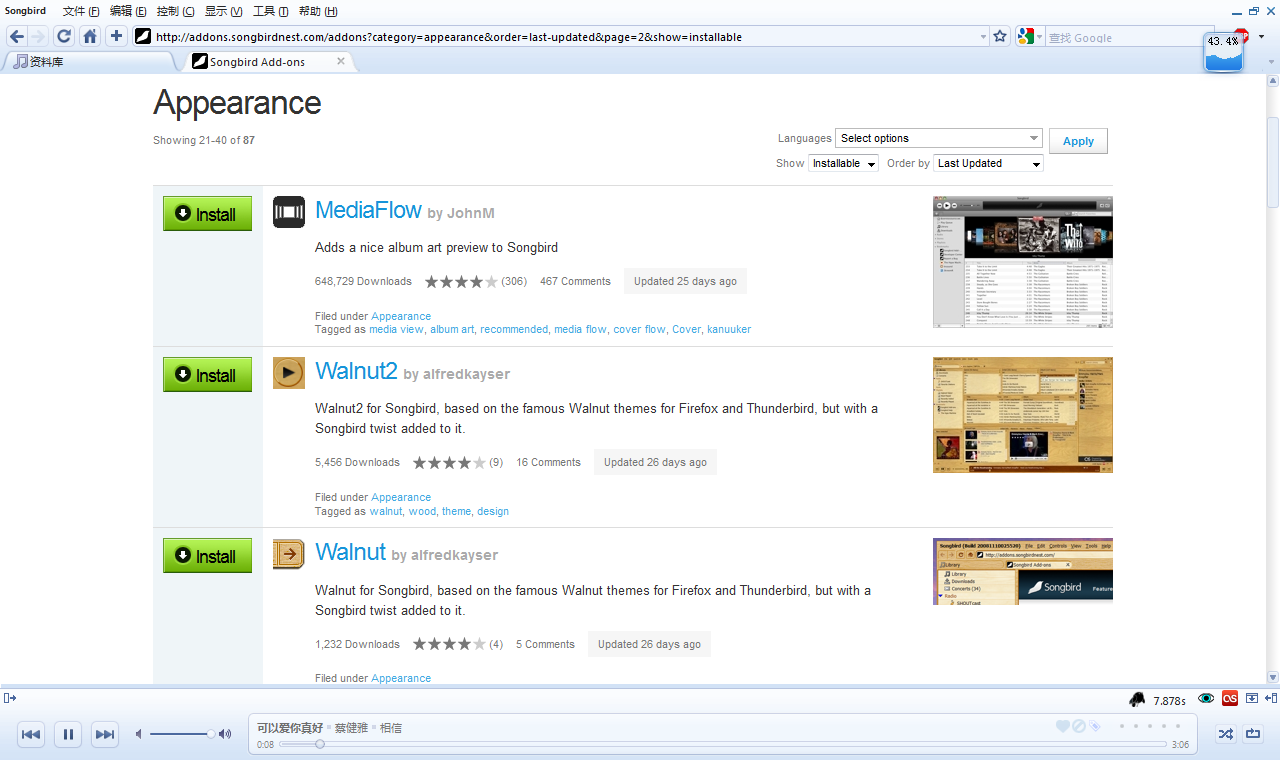
Task: Open the 显示 (V) menu
Action: [223, 11]
